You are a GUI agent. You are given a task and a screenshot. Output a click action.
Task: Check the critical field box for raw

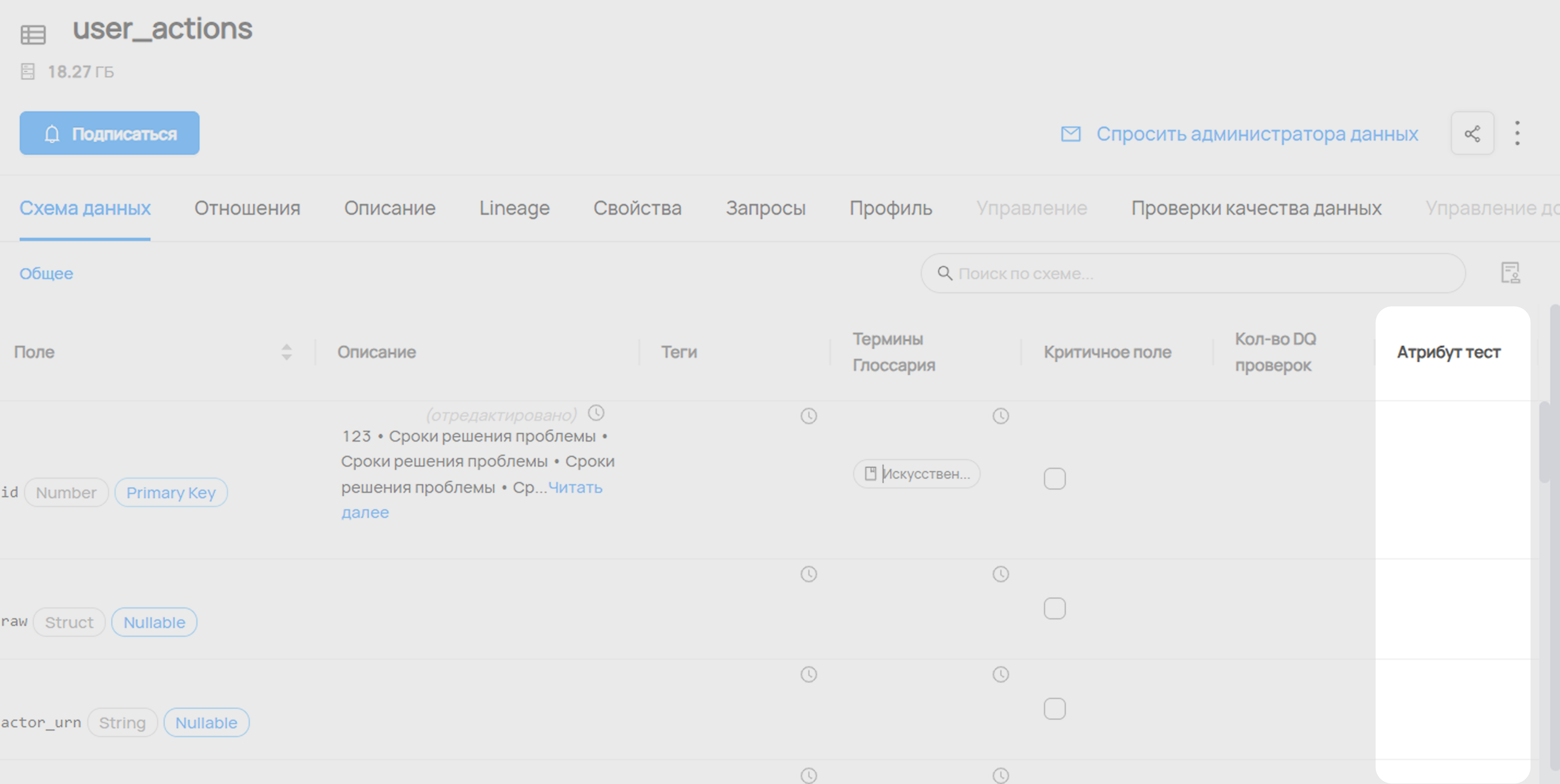1054,608
